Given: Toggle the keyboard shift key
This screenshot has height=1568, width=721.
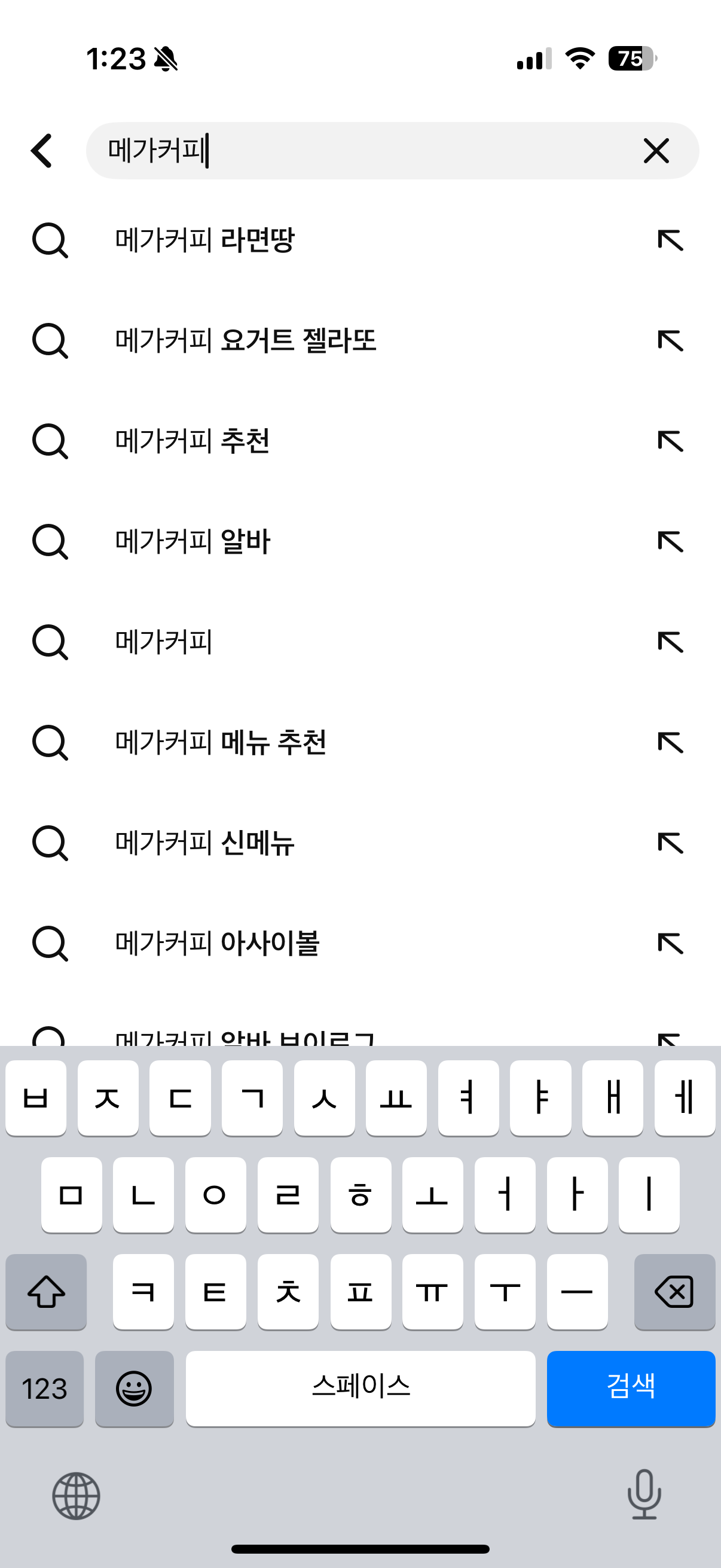Looking at the screenshot, I should pos(46,1292).
